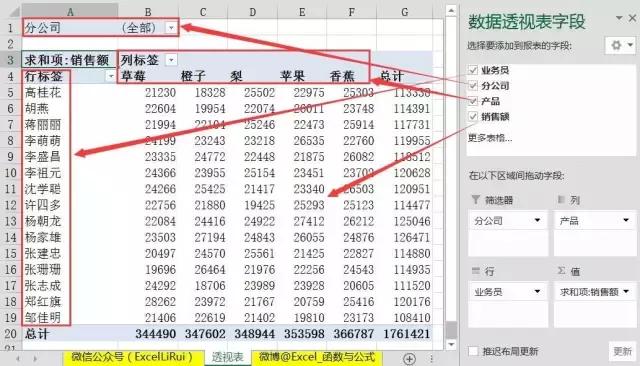Click the 筛选器 area funnel icon
Screen dimensions: 640x366
point(476,200)
